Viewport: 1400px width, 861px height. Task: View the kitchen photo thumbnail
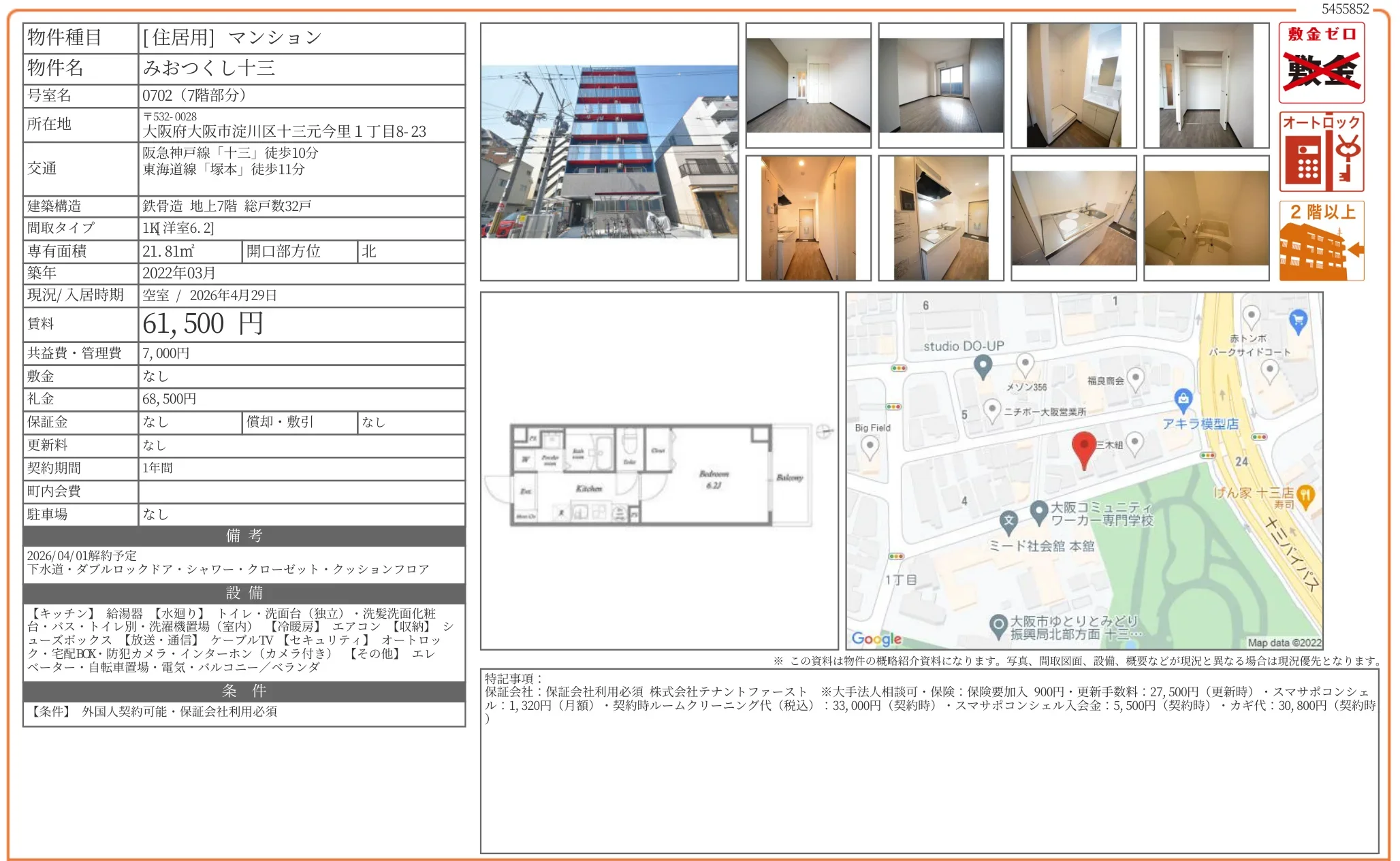[x=1074, y=216]
